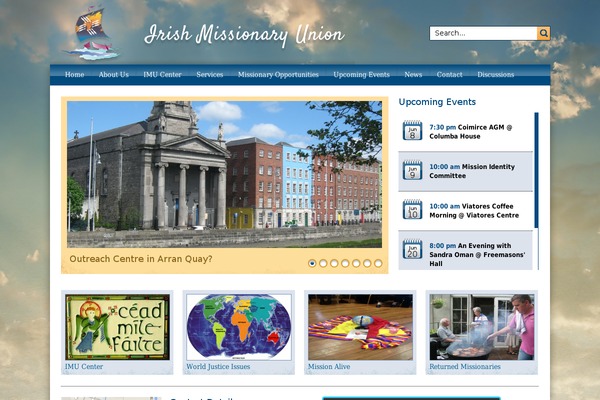600x400 pixels.
Task: Click the Irish Missionary Union ship logo
Action: pyautogui.click(x=91, y=33)
